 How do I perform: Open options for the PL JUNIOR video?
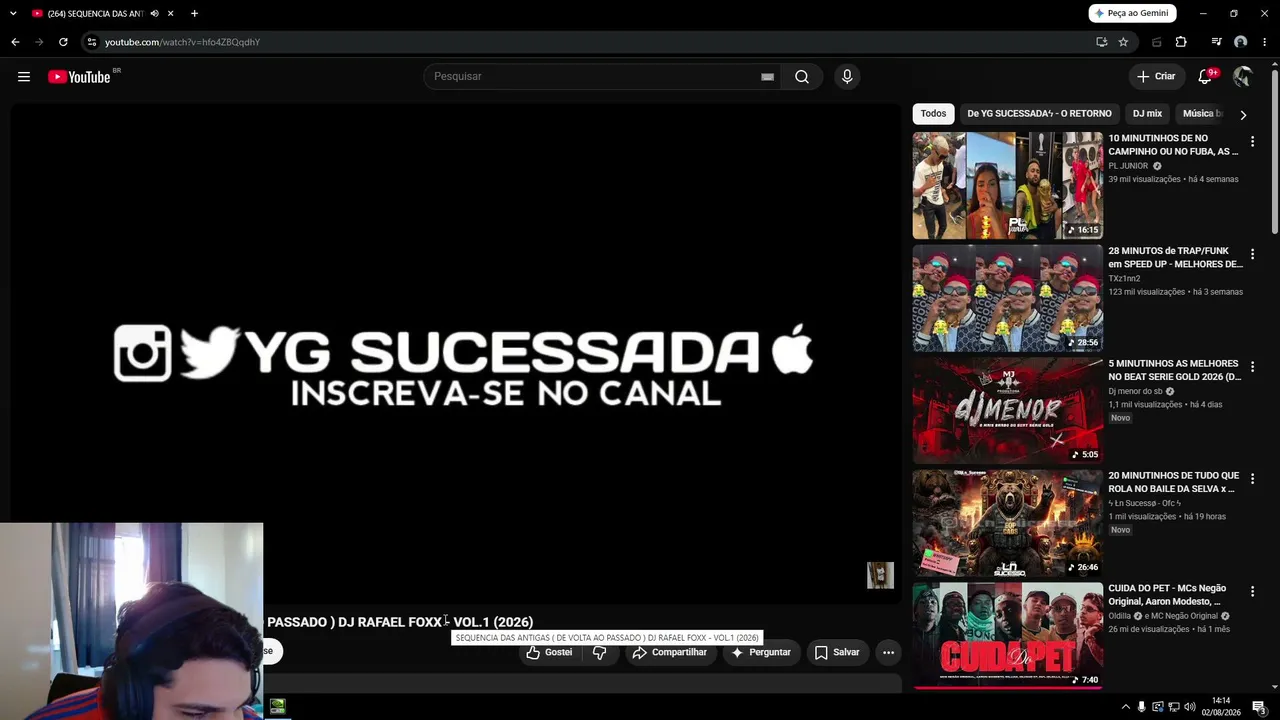coord(1252,142)
